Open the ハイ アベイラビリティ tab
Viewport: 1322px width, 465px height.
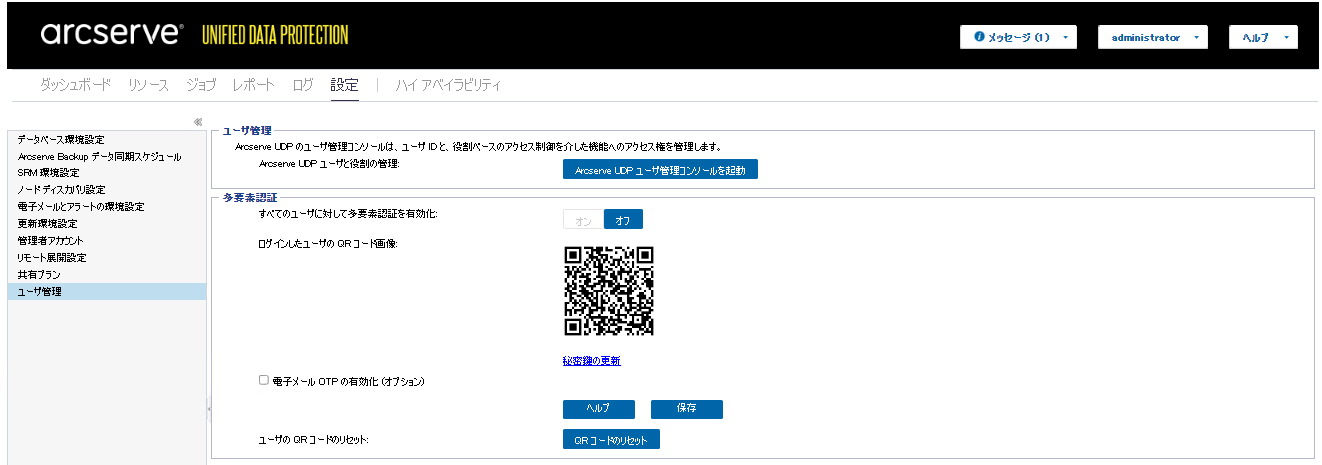[448, 85]
